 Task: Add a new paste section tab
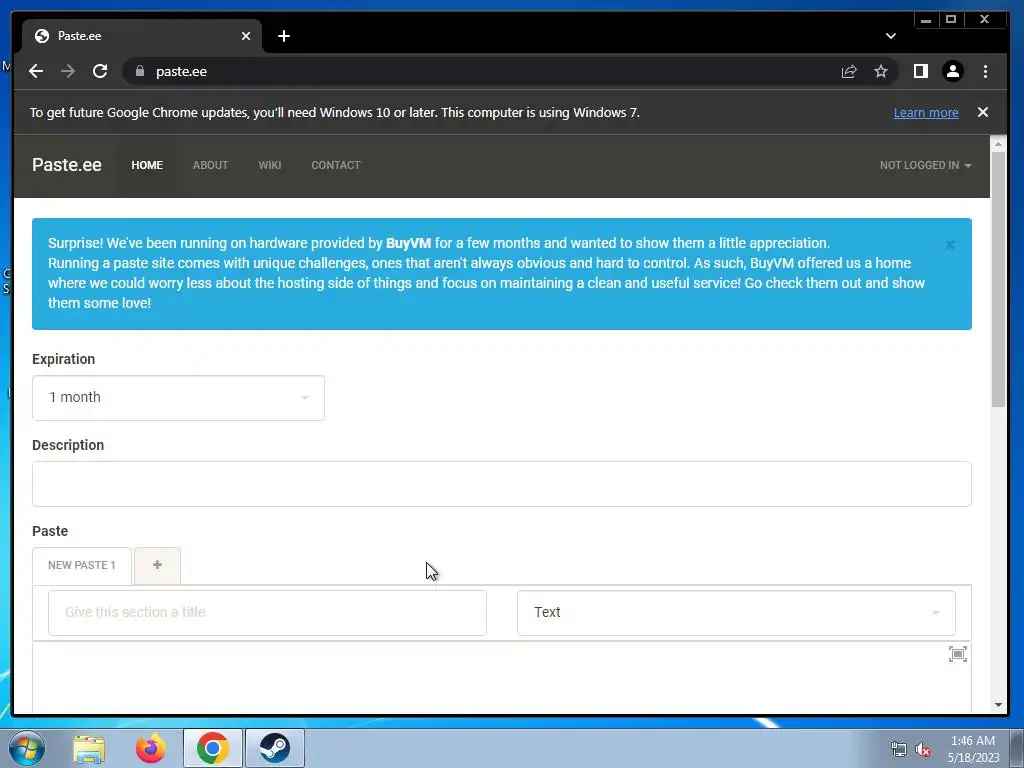tap(157, 566)
